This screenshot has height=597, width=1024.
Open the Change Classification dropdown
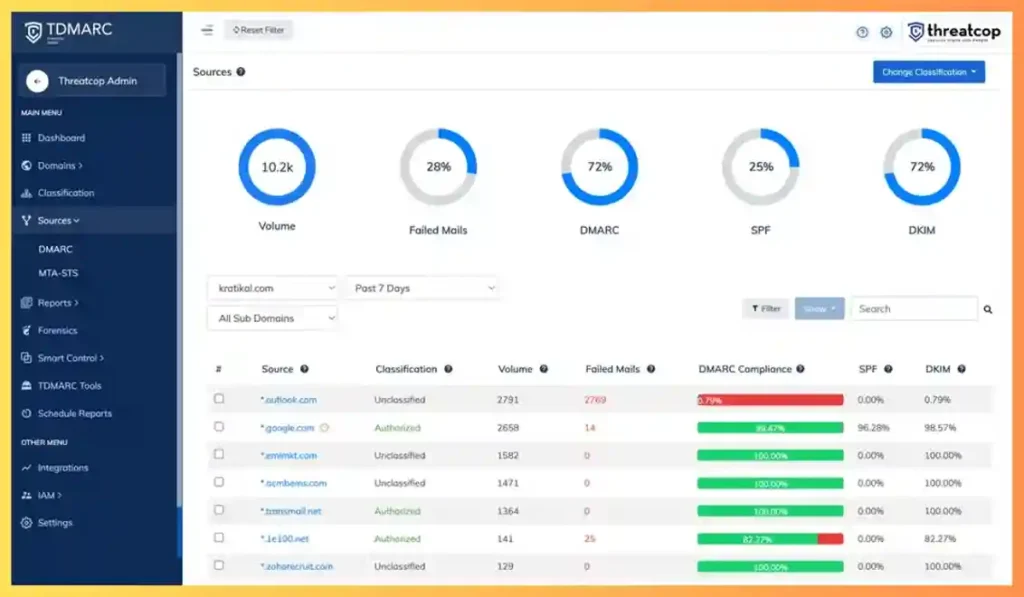coord(929,72)
